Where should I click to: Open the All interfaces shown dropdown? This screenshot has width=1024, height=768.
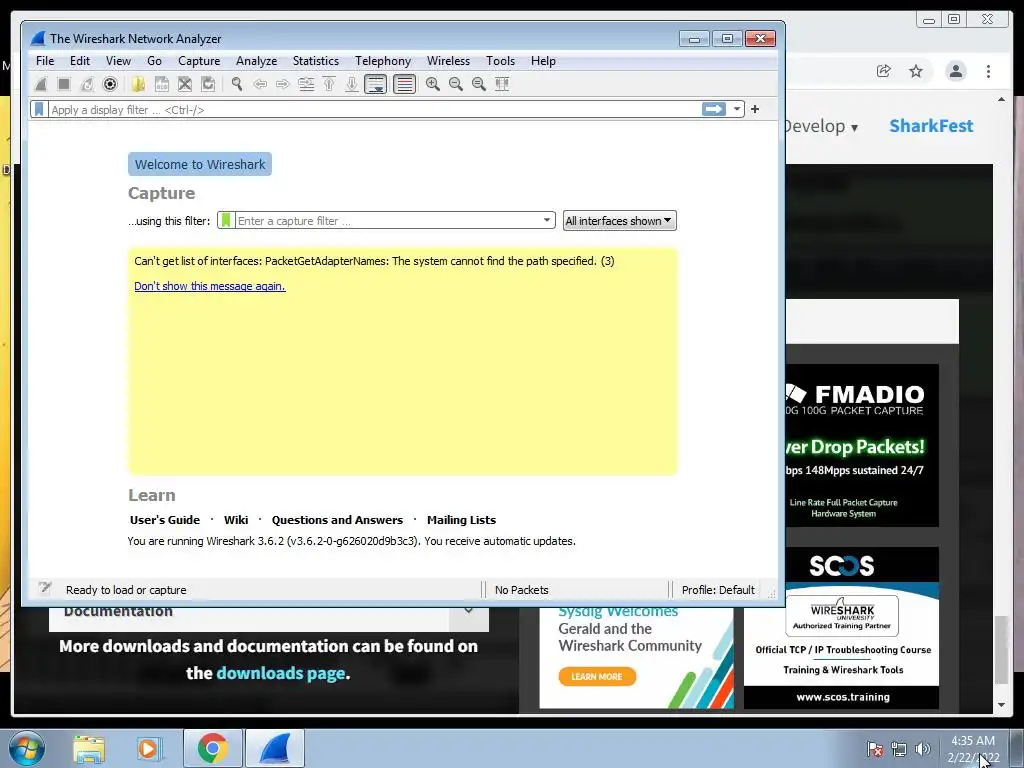pyautogui.click(x=619, y=221)
